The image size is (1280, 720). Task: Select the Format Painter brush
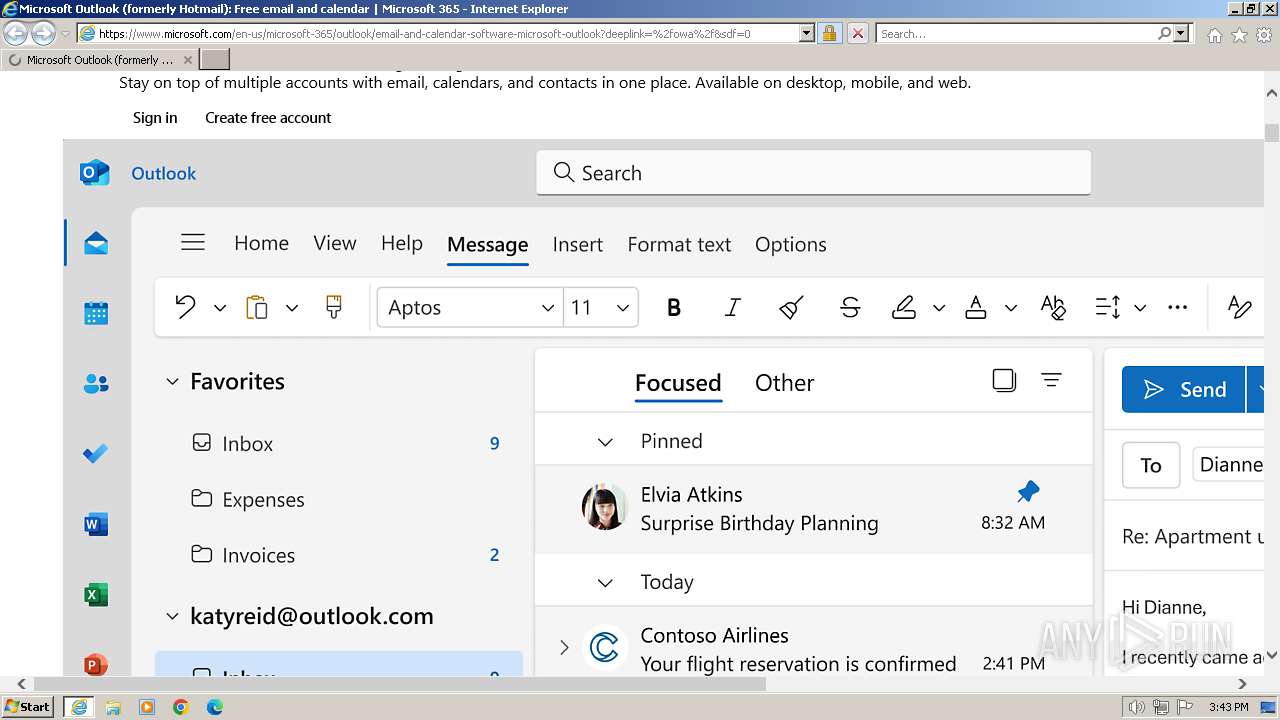click(x=334, y=307)
